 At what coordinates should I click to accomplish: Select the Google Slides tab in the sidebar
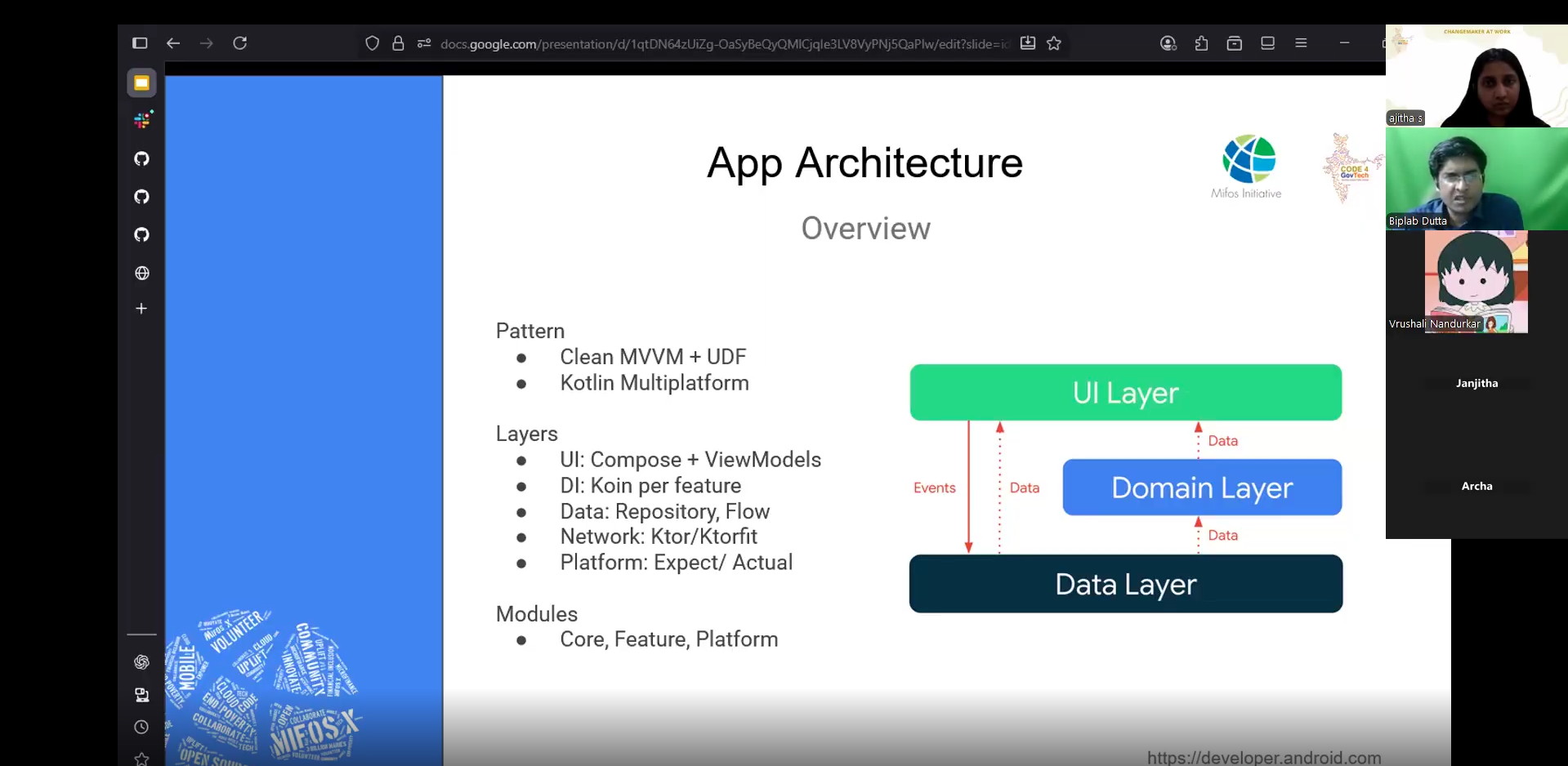[141, 82]
